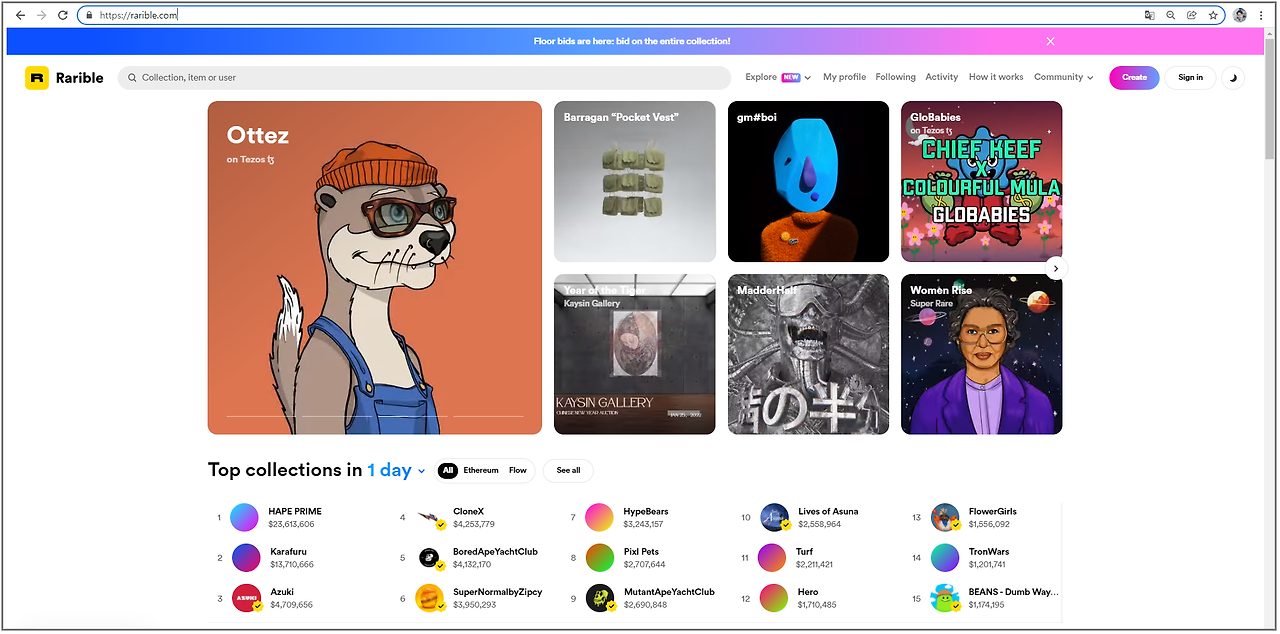Click the share page icon
1280x634 pixels.
click(1192, 15)
